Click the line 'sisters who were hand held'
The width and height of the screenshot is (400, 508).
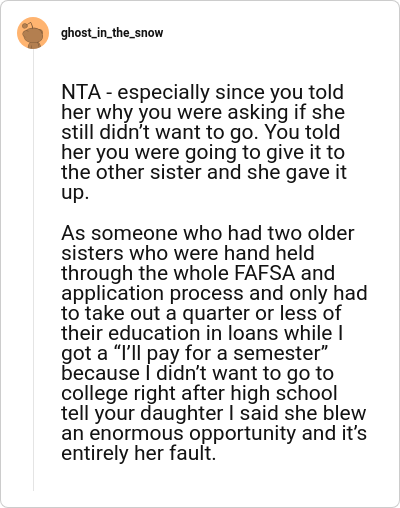[188, 253]
